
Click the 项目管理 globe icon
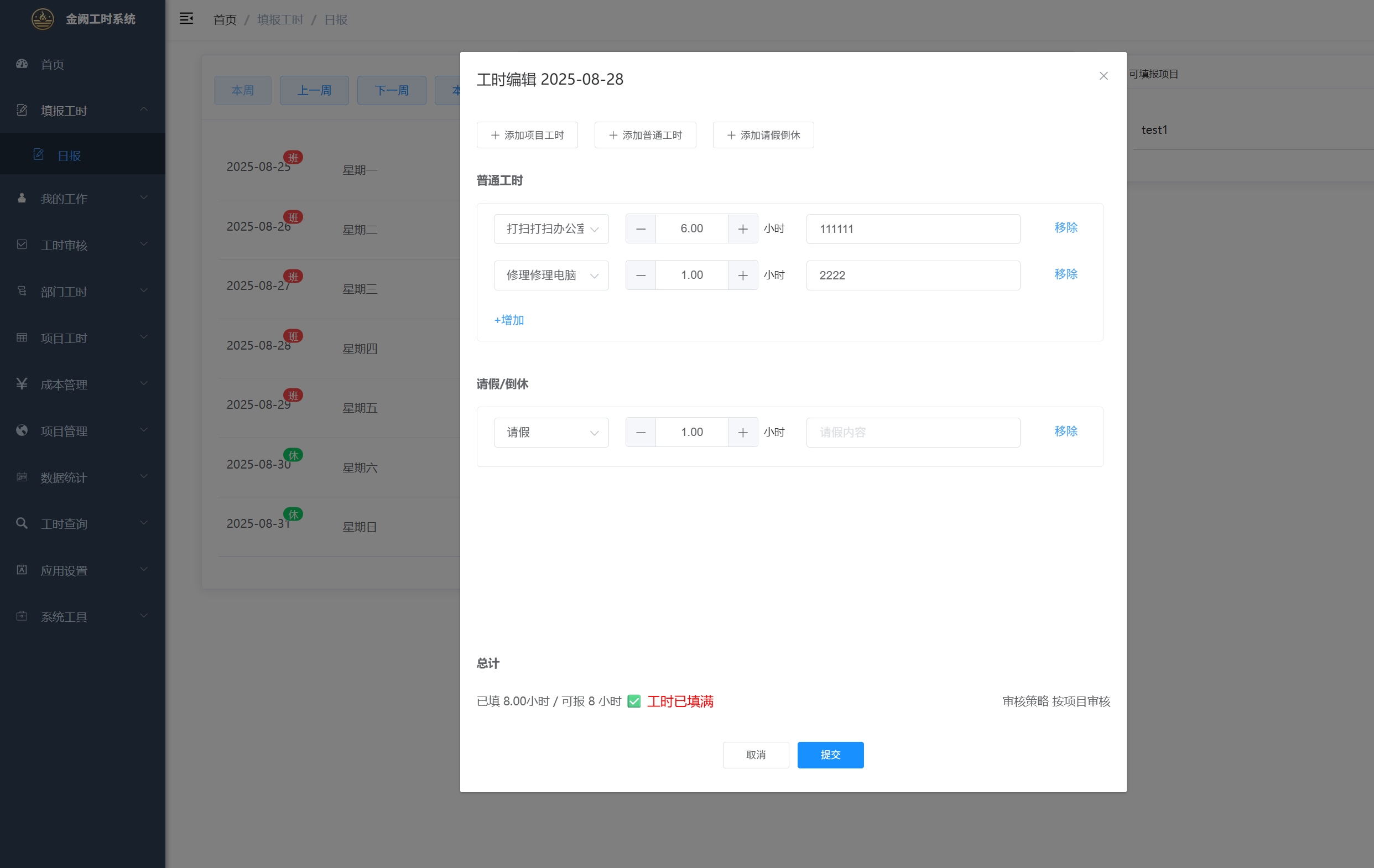click(22, 430)
